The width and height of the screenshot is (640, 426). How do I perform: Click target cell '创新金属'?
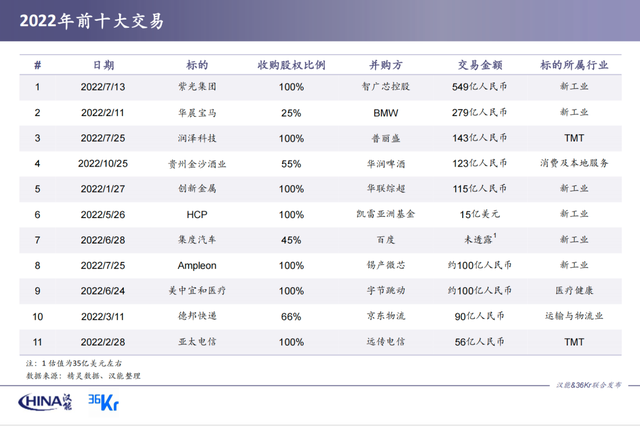click(197, 189)
